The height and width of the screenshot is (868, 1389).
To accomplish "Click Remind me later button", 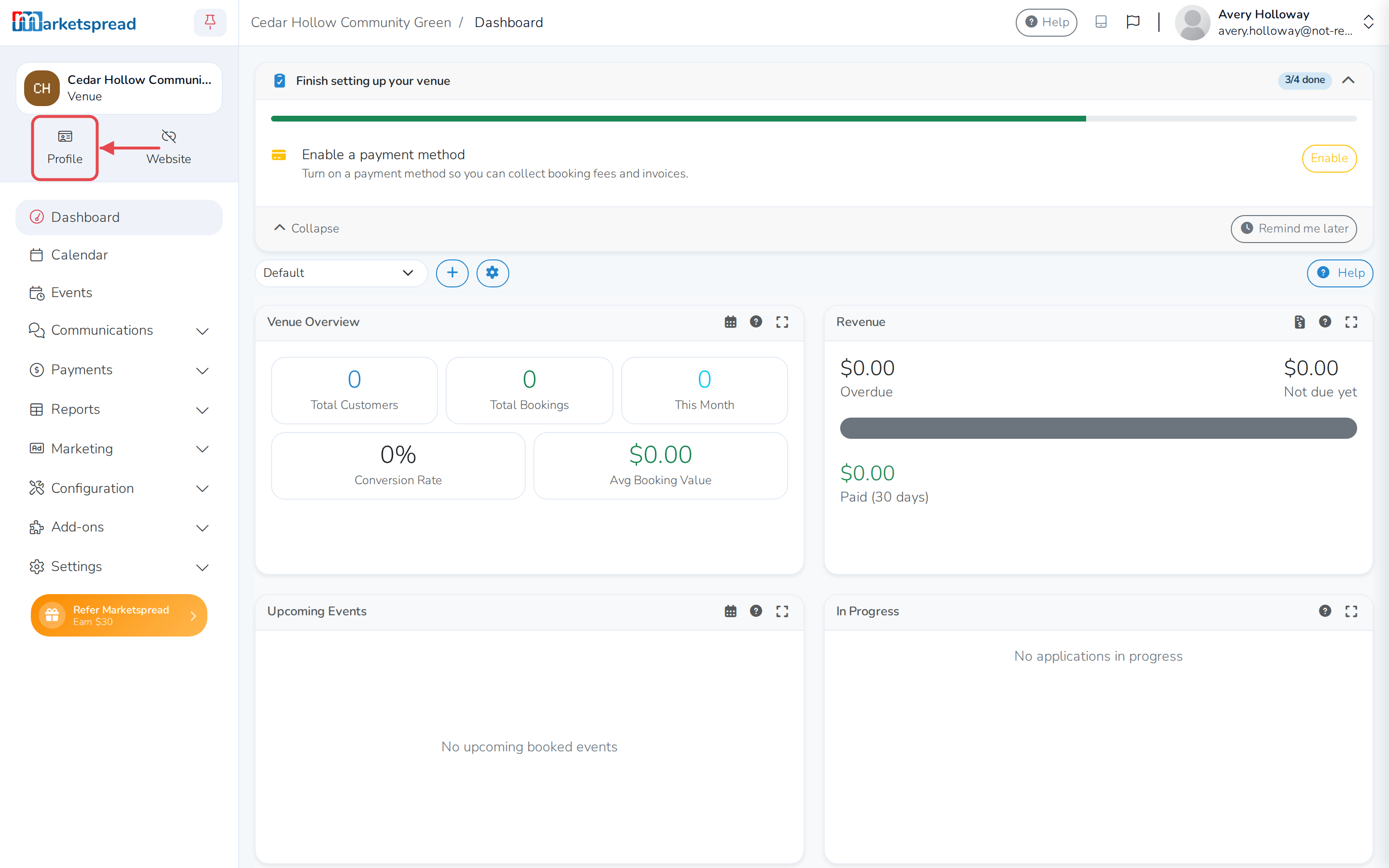I will (1294, 229).
